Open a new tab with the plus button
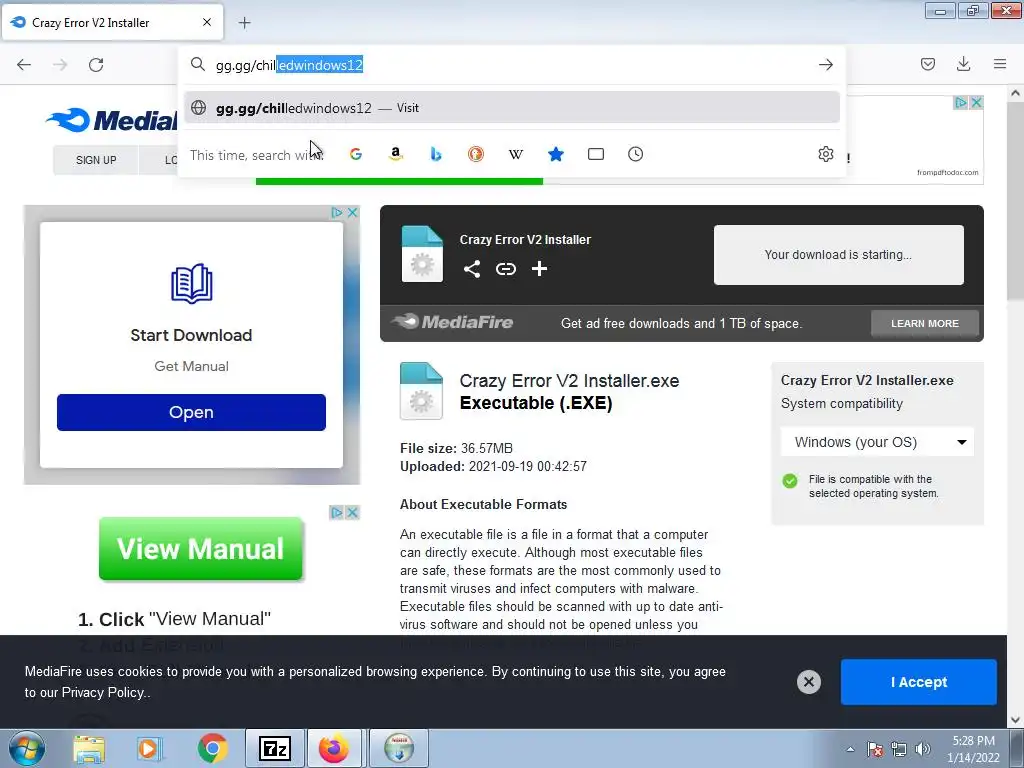 (244, 23)
